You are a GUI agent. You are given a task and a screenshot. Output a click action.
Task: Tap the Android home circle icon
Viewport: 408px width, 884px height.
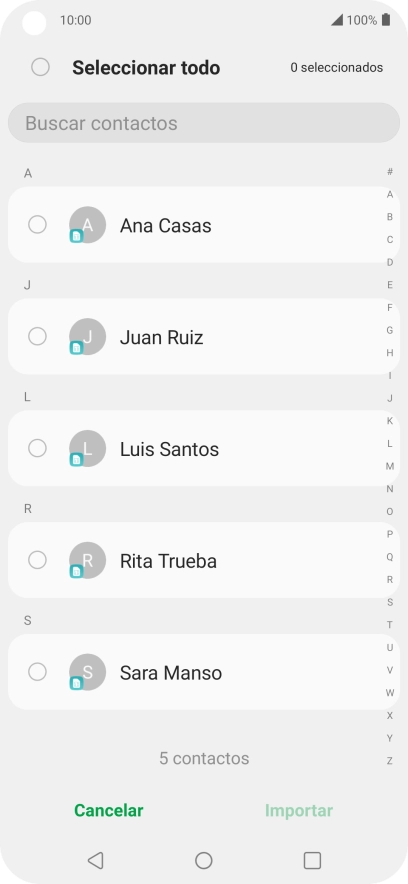(x=203, y=860)
